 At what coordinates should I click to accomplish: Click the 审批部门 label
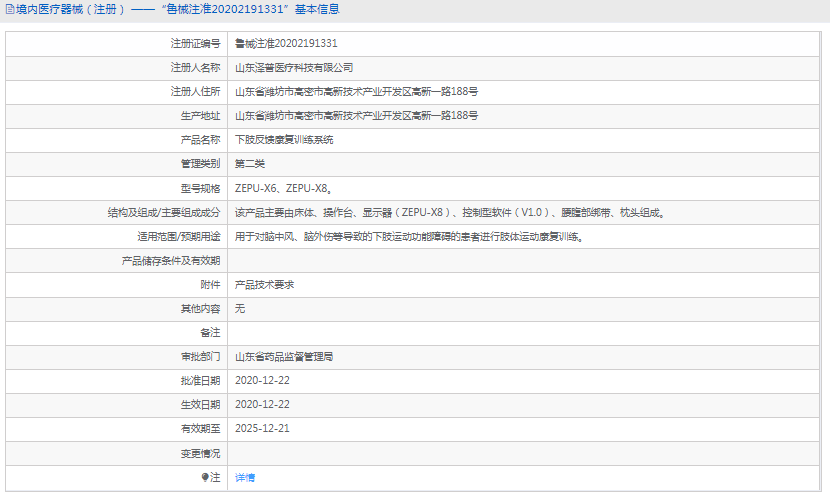point(200,357)
